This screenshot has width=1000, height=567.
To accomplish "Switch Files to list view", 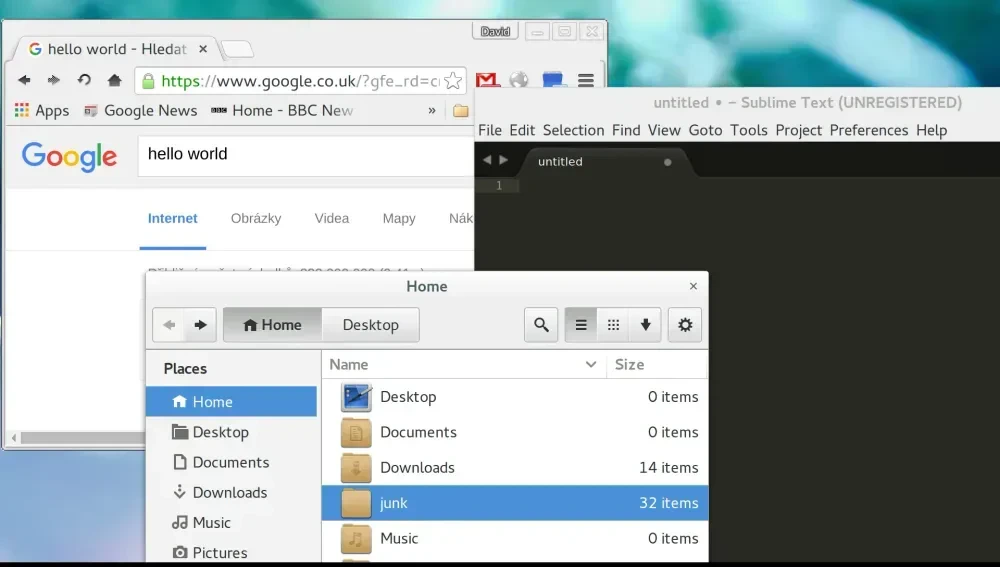I will click(x=581, y=325).
